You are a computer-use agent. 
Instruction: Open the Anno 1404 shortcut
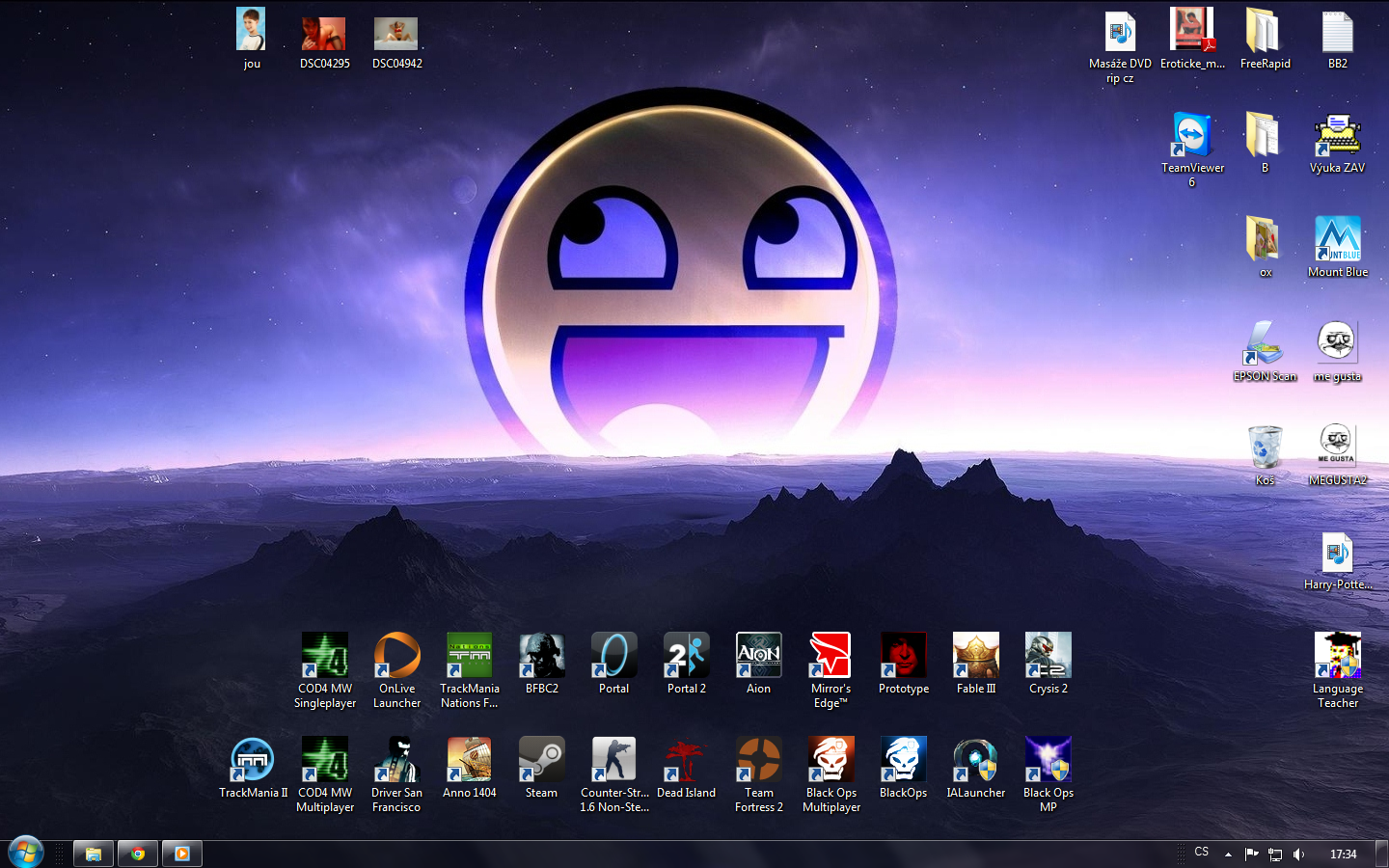470,768
